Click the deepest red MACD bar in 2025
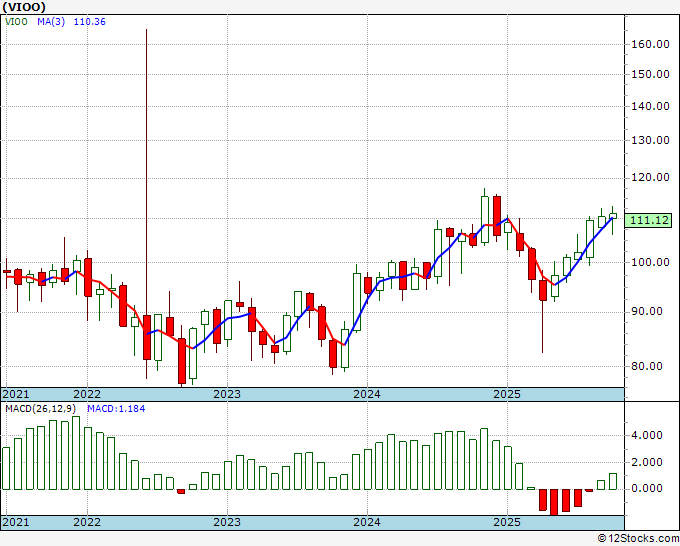The image size is (680, 546). [x=554, y=502]
